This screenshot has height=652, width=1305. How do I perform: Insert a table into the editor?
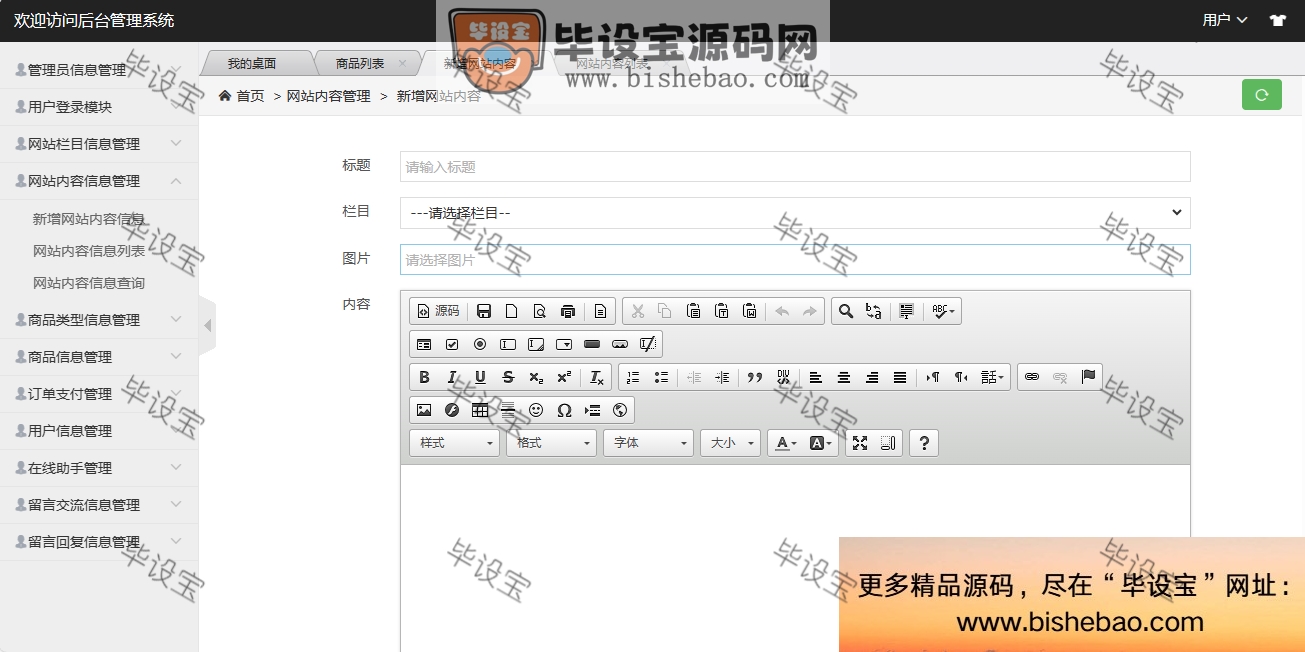pos(480,410)
